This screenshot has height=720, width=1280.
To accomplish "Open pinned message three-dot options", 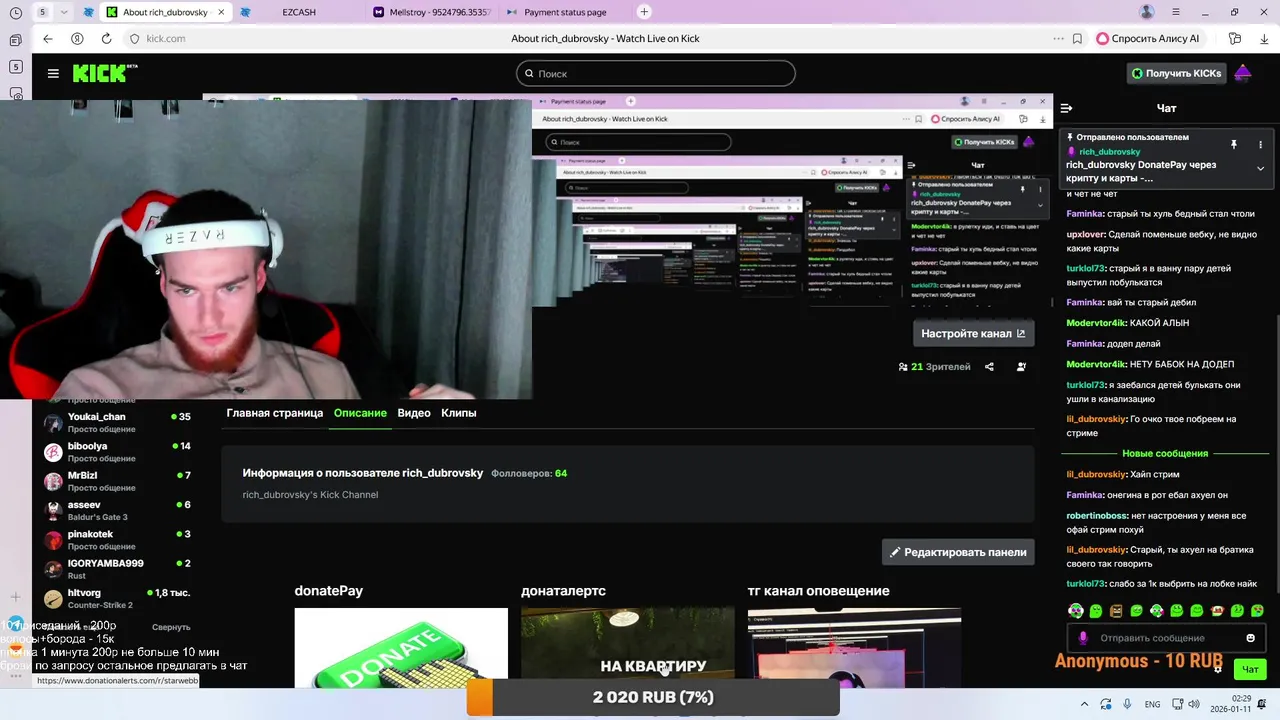I will pos(1260,145).
